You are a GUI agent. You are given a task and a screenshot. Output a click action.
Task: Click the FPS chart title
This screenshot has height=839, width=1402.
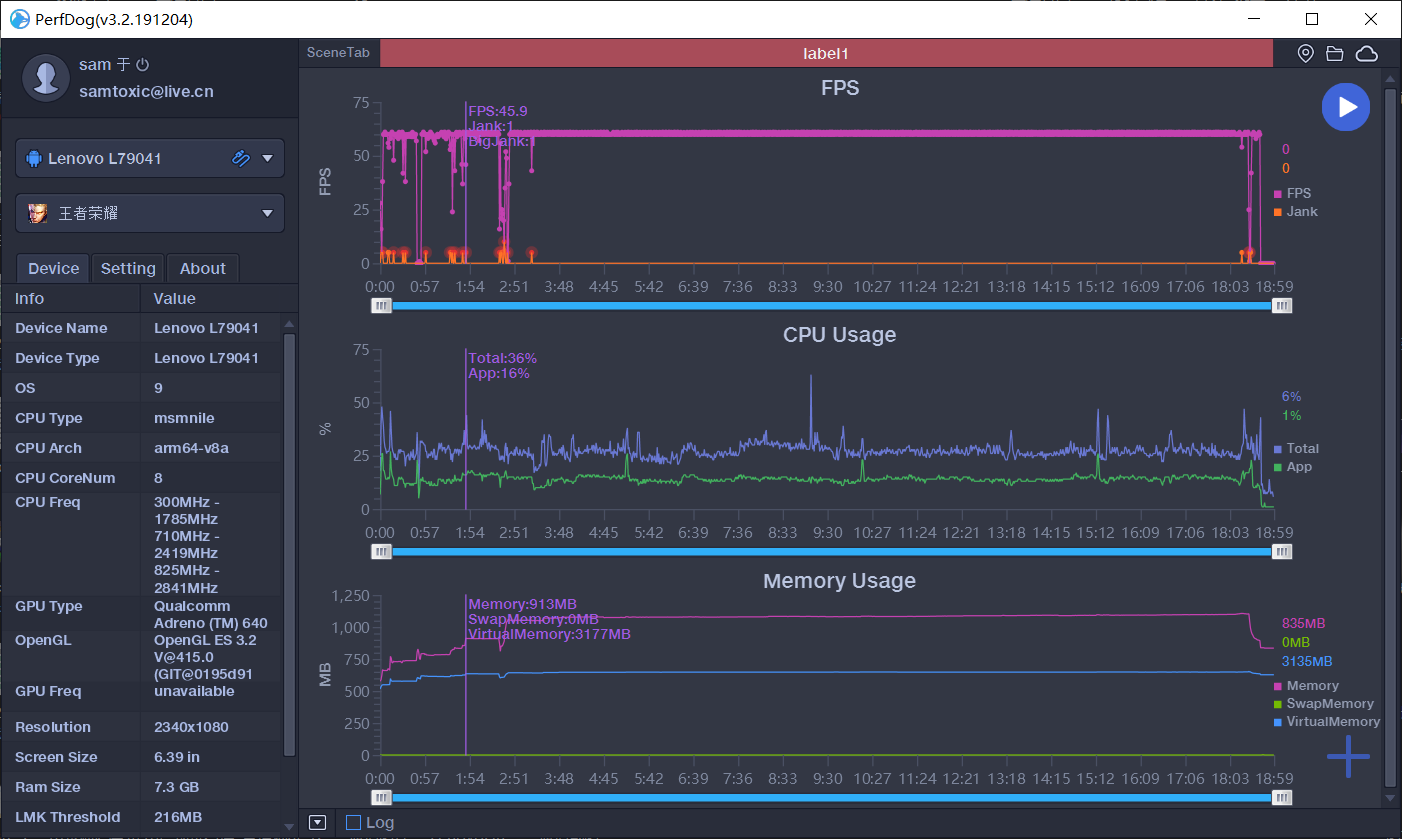point(840,87)
